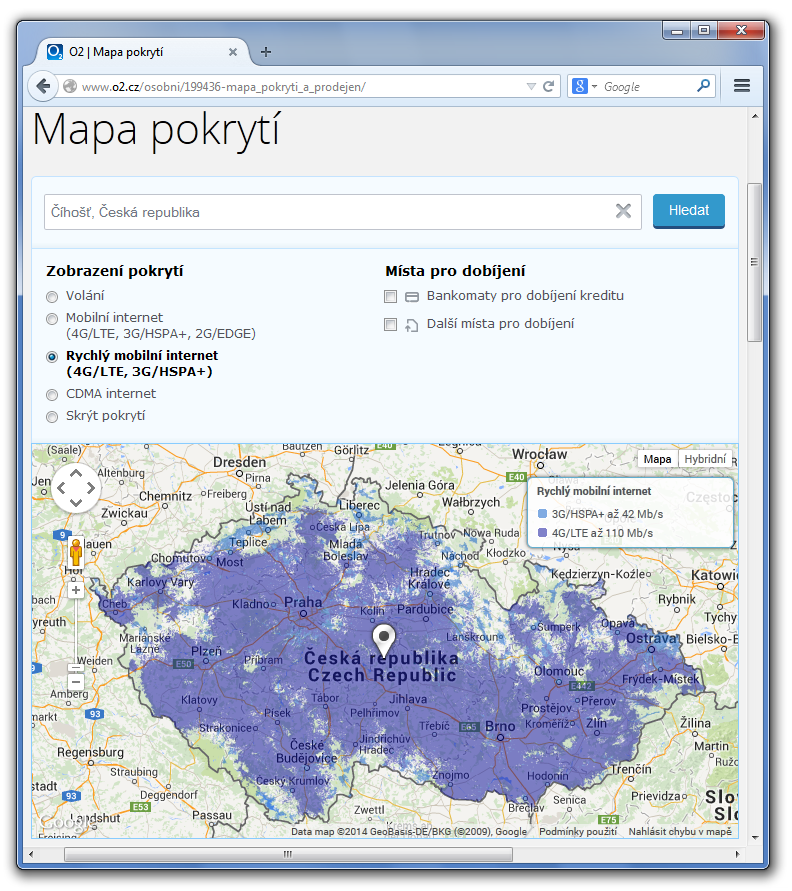Enable Další místa pro dobíjení checkbox
Image resolution: width=792 pixels, height=891 pixels.
390,324
